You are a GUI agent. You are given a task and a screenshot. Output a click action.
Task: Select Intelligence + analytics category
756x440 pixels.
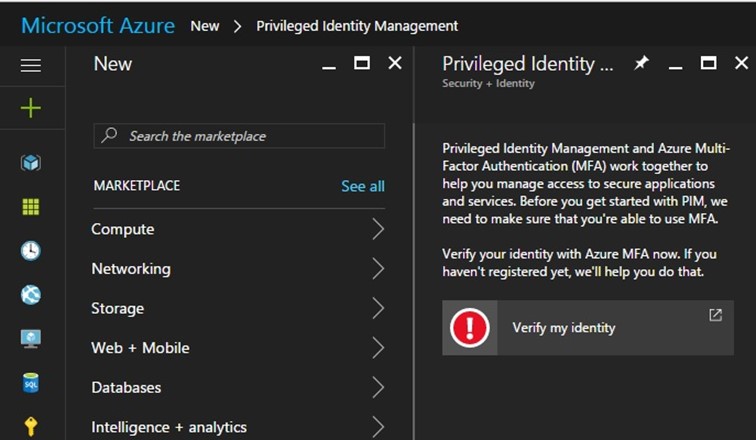coord(169,427)
